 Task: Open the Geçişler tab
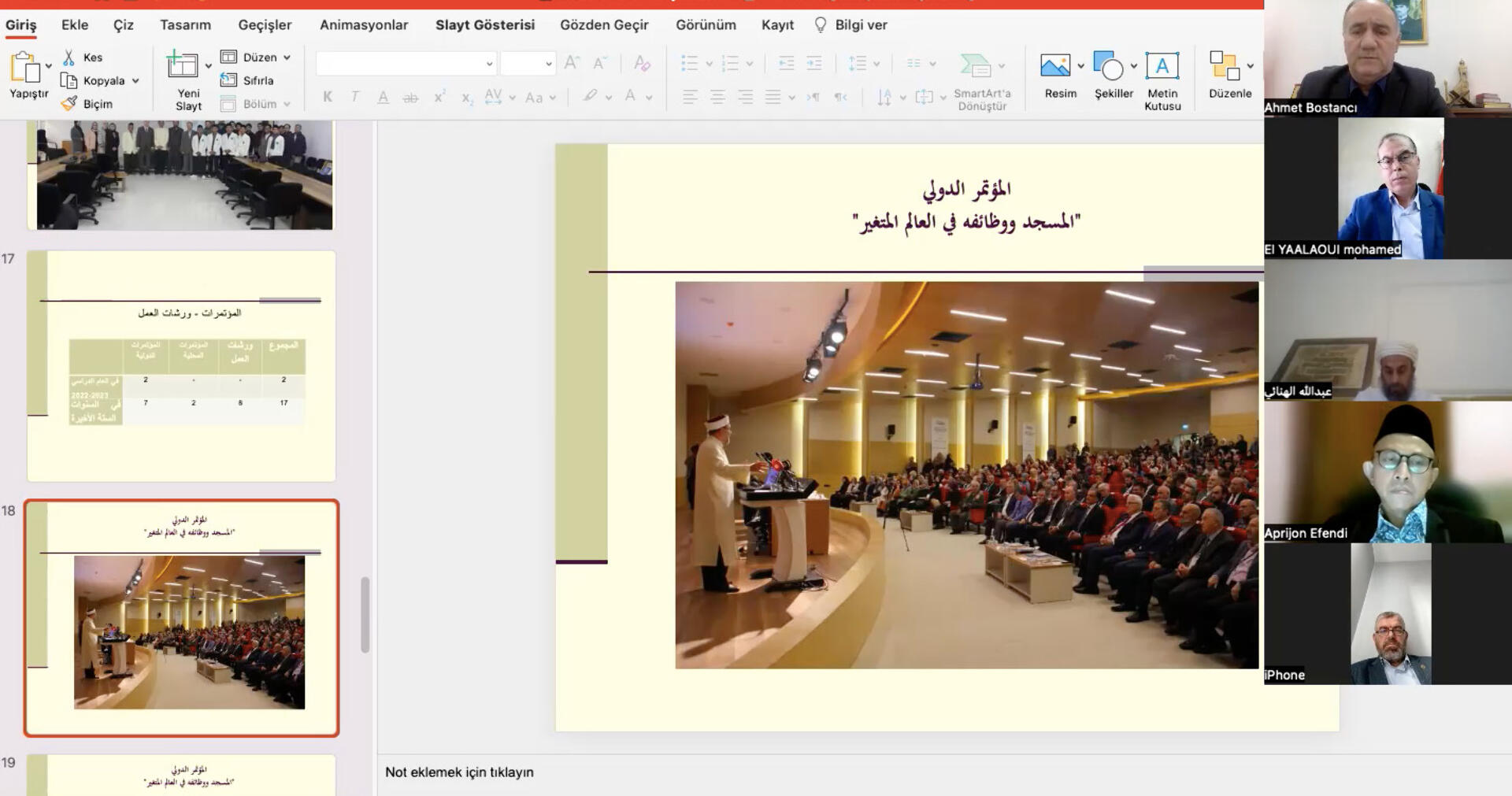pyautogui.click(x=265, y=25)
